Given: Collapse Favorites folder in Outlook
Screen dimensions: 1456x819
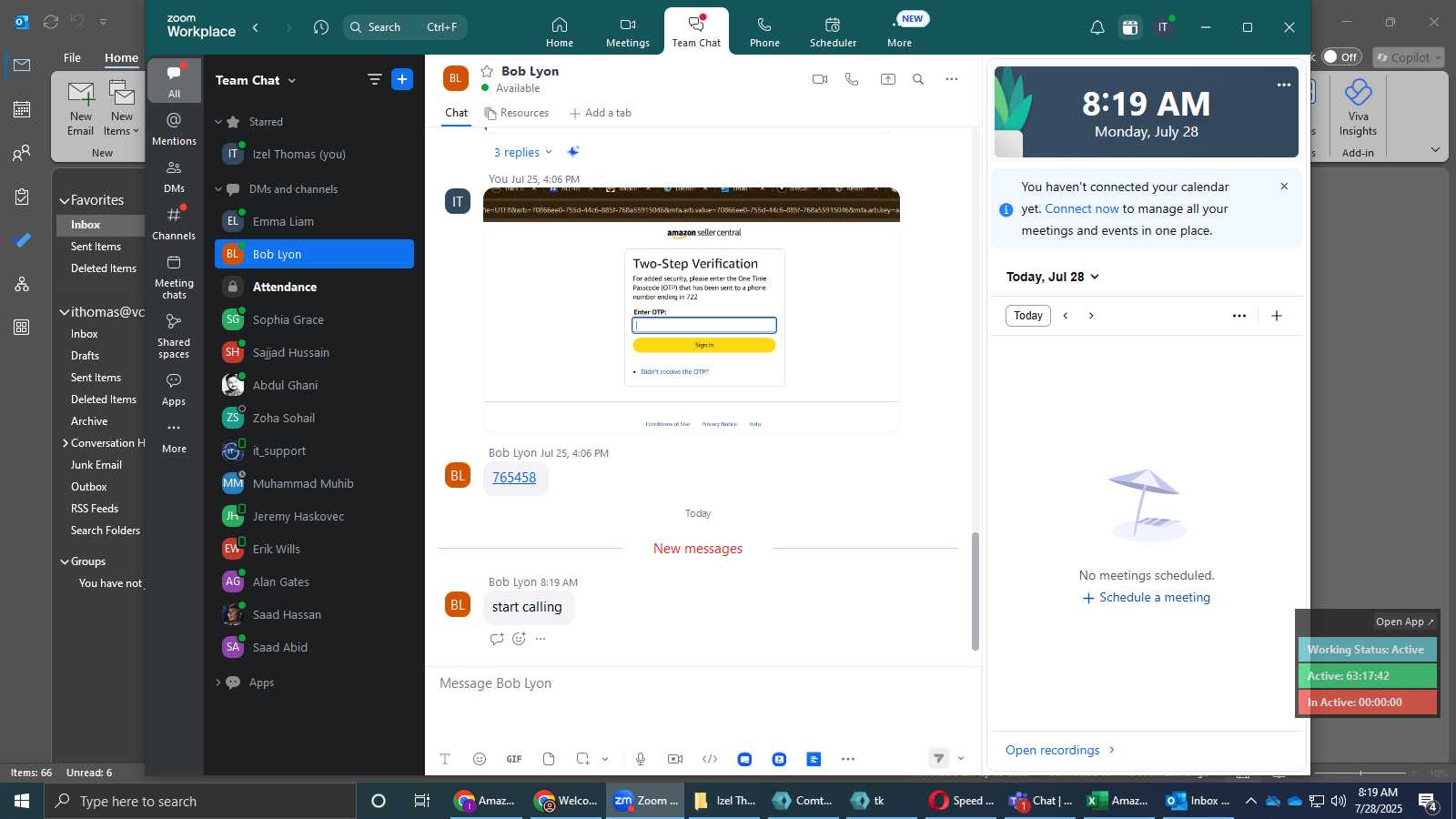Looking at the screenshot, I should point(65,201).
